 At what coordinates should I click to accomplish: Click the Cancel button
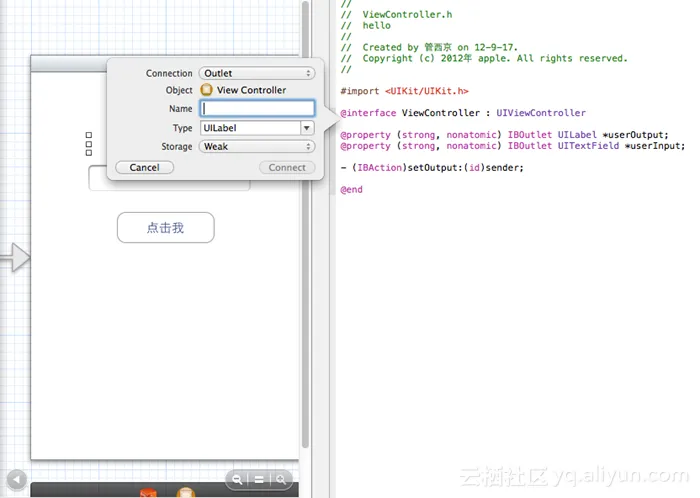click(x=145, y=167)
